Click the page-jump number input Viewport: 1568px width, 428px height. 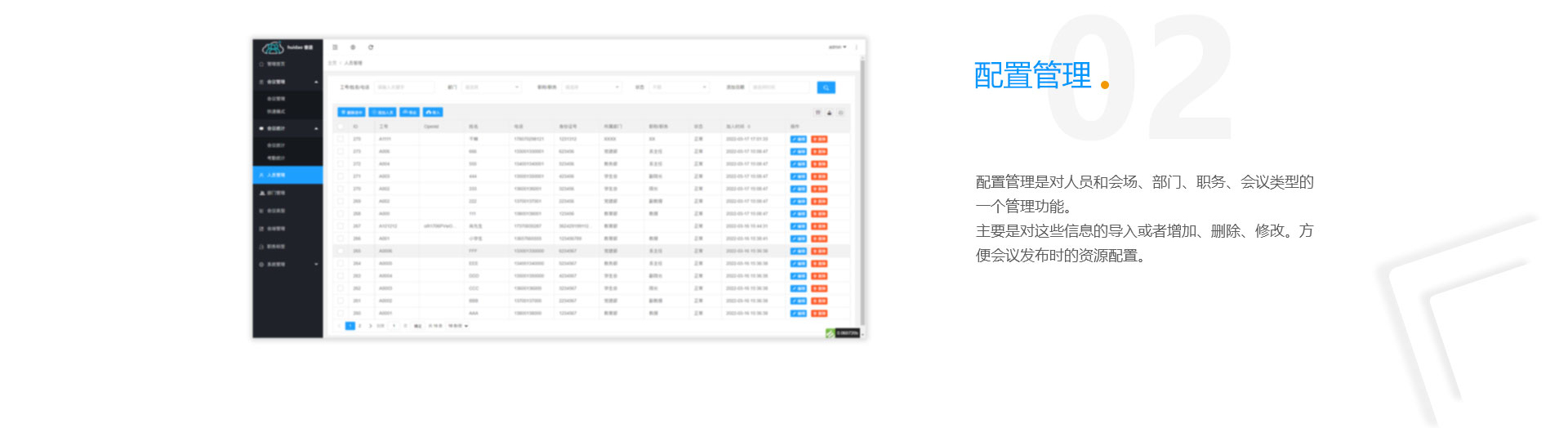tap(394, 326)
